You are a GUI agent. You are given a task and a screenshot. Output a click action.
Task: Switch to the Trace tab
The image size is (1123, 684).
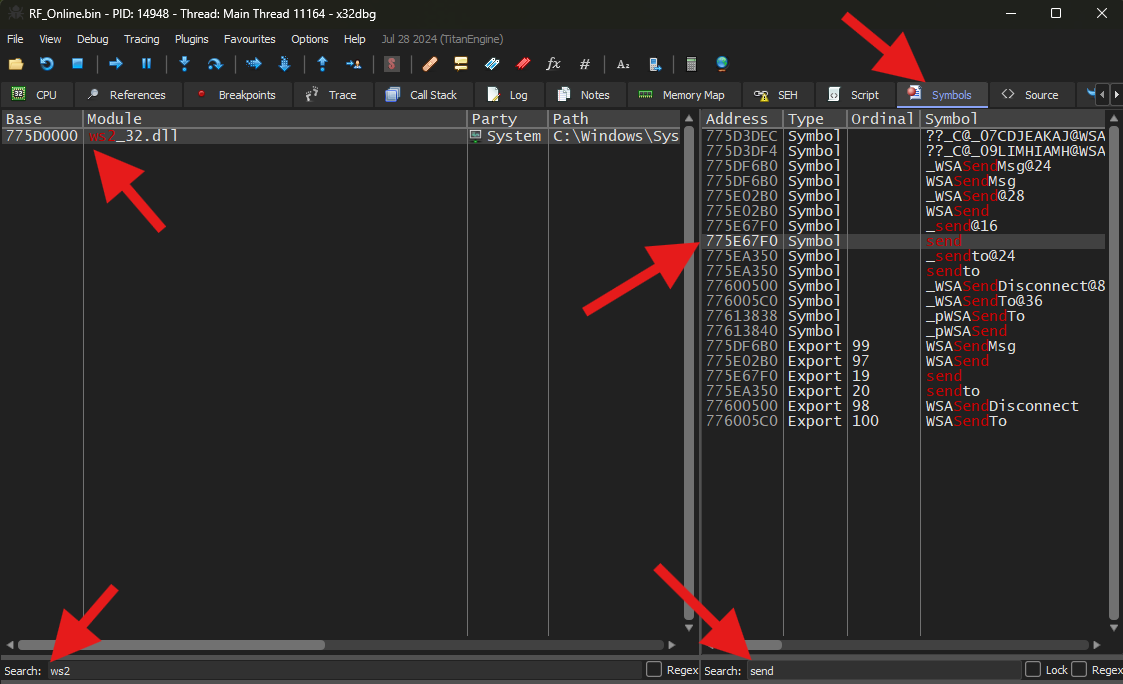pyautogui.click(x=332, y=95)
